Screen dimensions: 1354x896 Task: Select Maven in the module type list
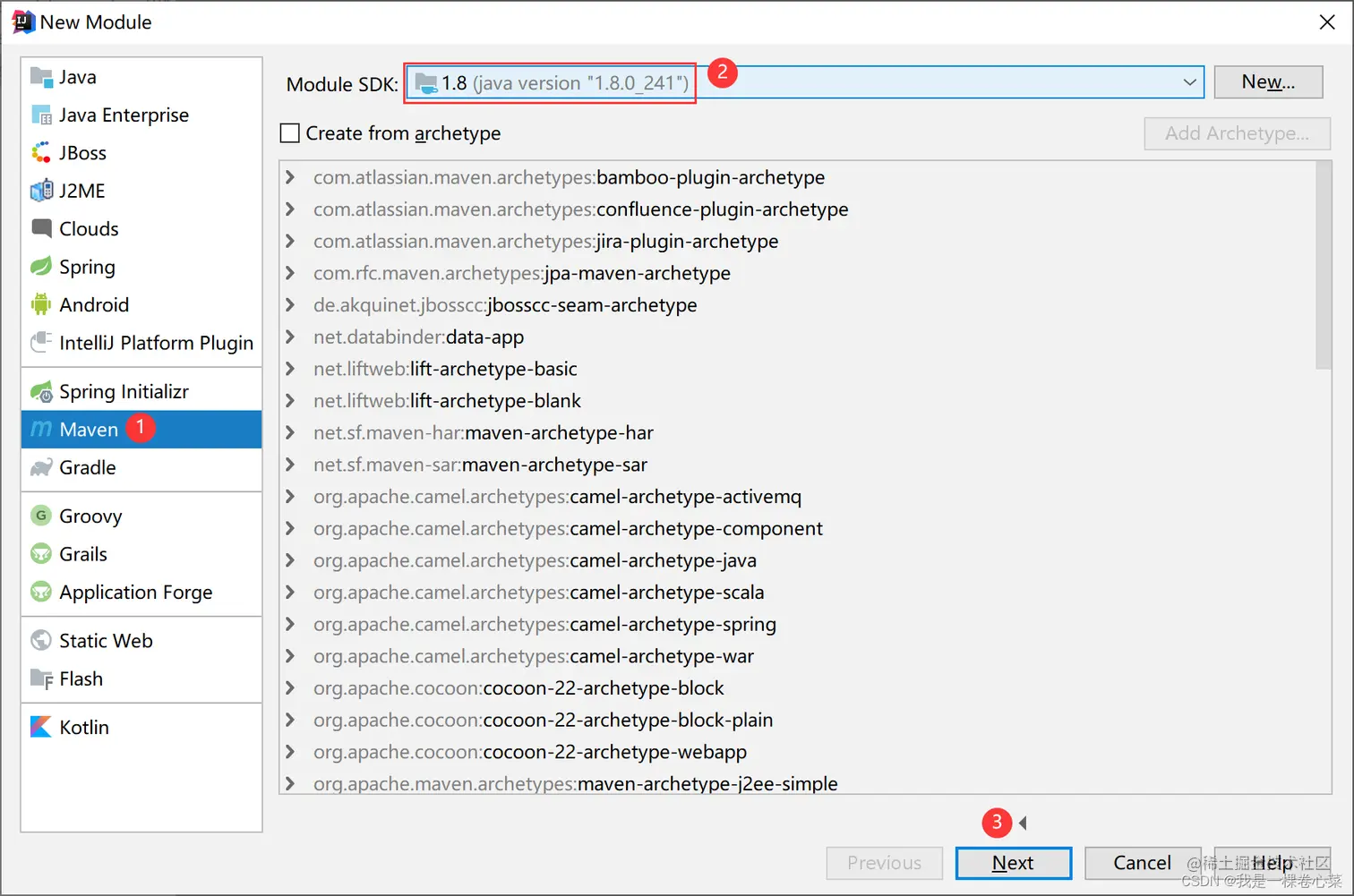pos(141,430)
